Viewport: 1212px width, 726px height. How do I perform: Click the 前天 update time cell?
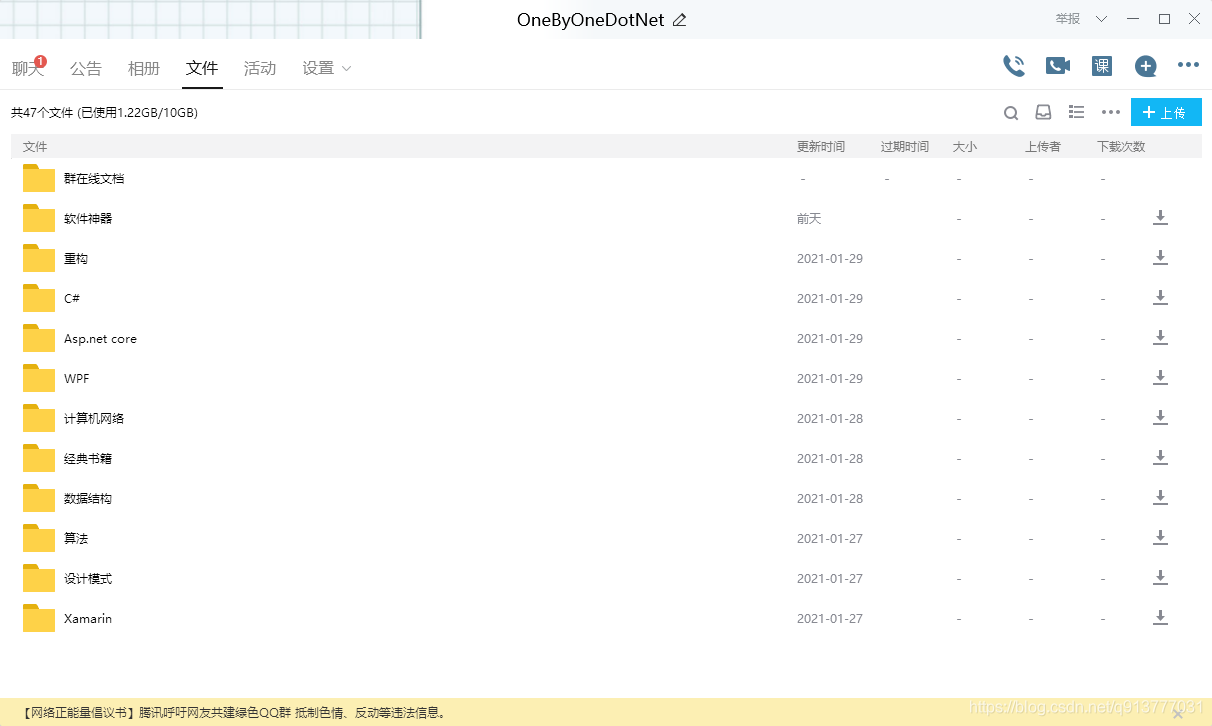[809, 218]
